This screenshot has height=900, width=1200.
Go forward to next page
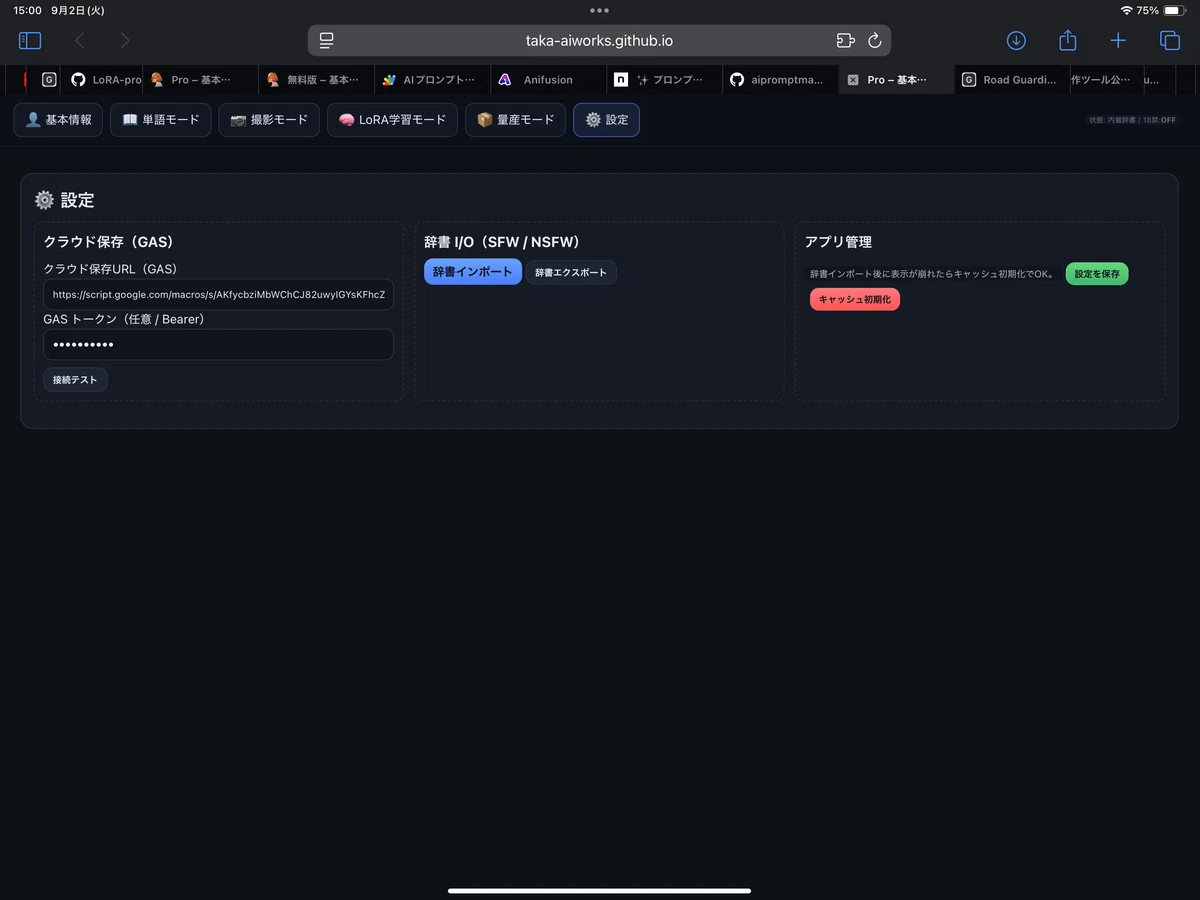click(x=125, y=41)
